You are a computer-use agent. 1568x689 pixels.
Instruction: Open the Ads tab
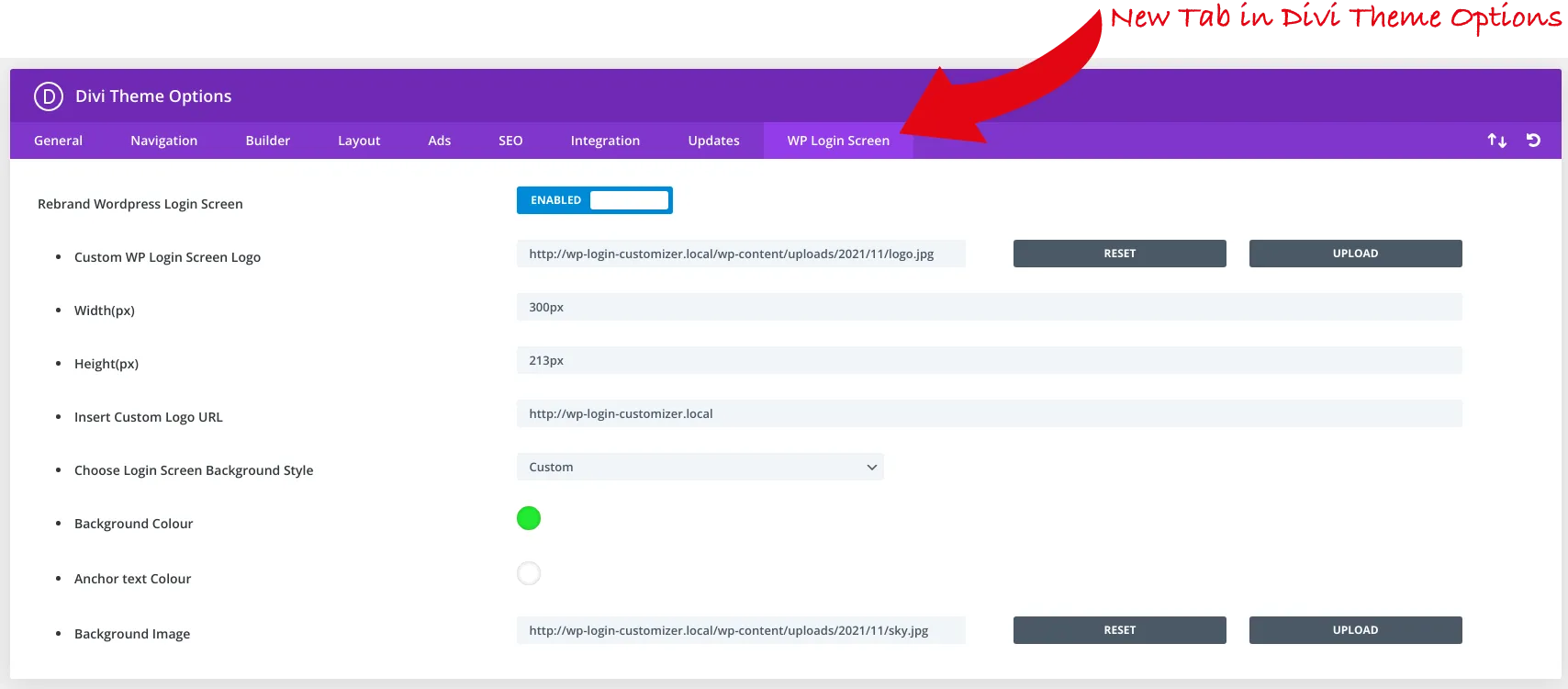click(x=440, y=141)
